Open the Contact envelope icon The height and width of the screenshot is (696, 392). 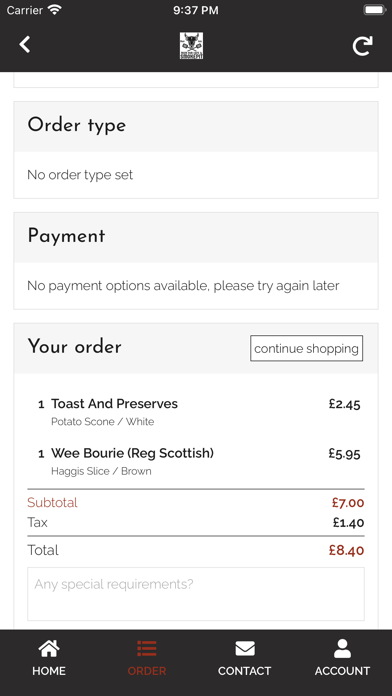pos(245,649)
